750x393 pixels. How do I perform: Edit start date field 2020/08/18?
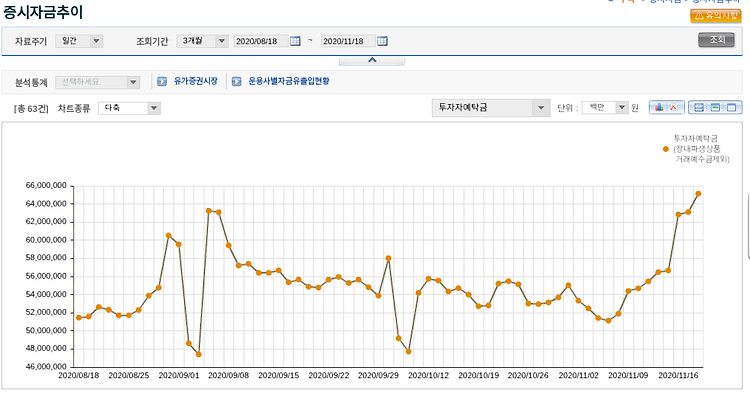point(261,41)
